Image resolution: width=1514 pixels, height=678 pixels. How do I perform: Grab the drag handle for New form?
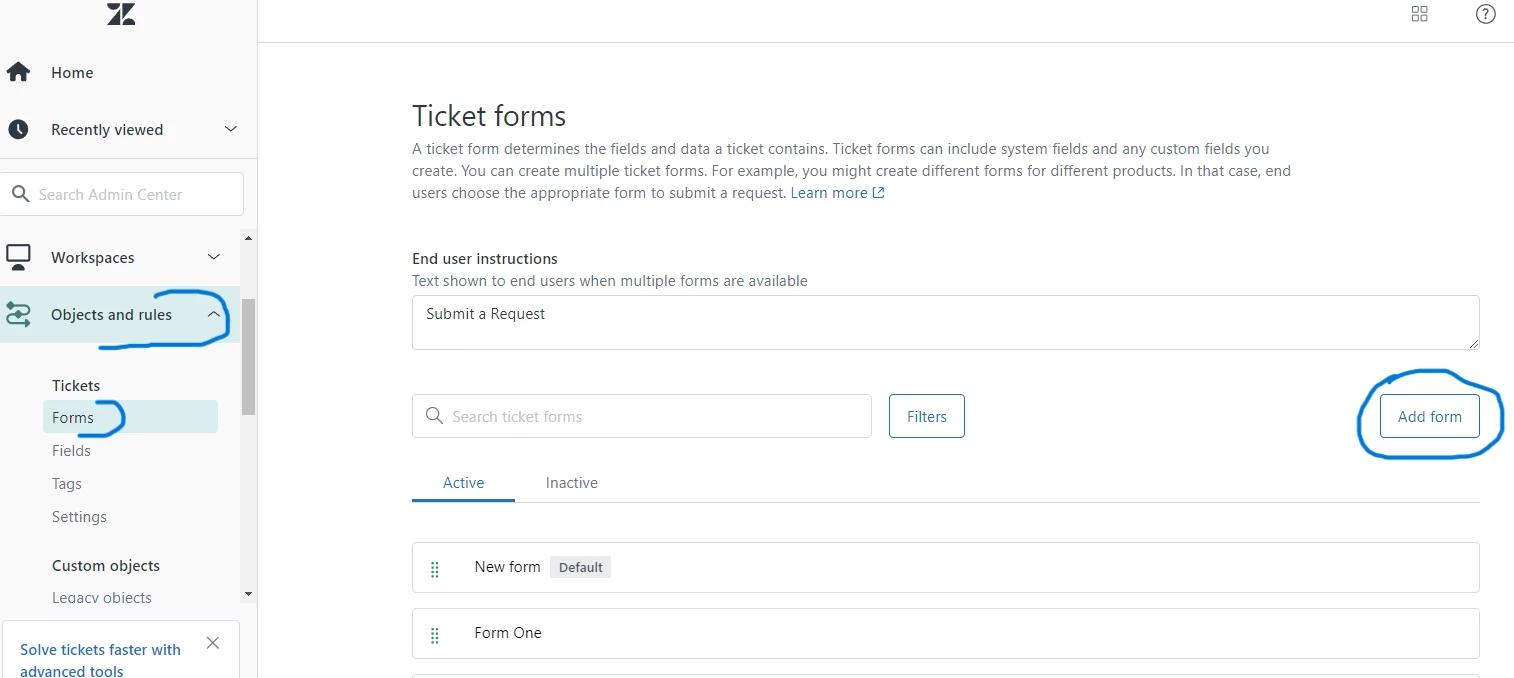pyautogui.click(x=435, y=569)
